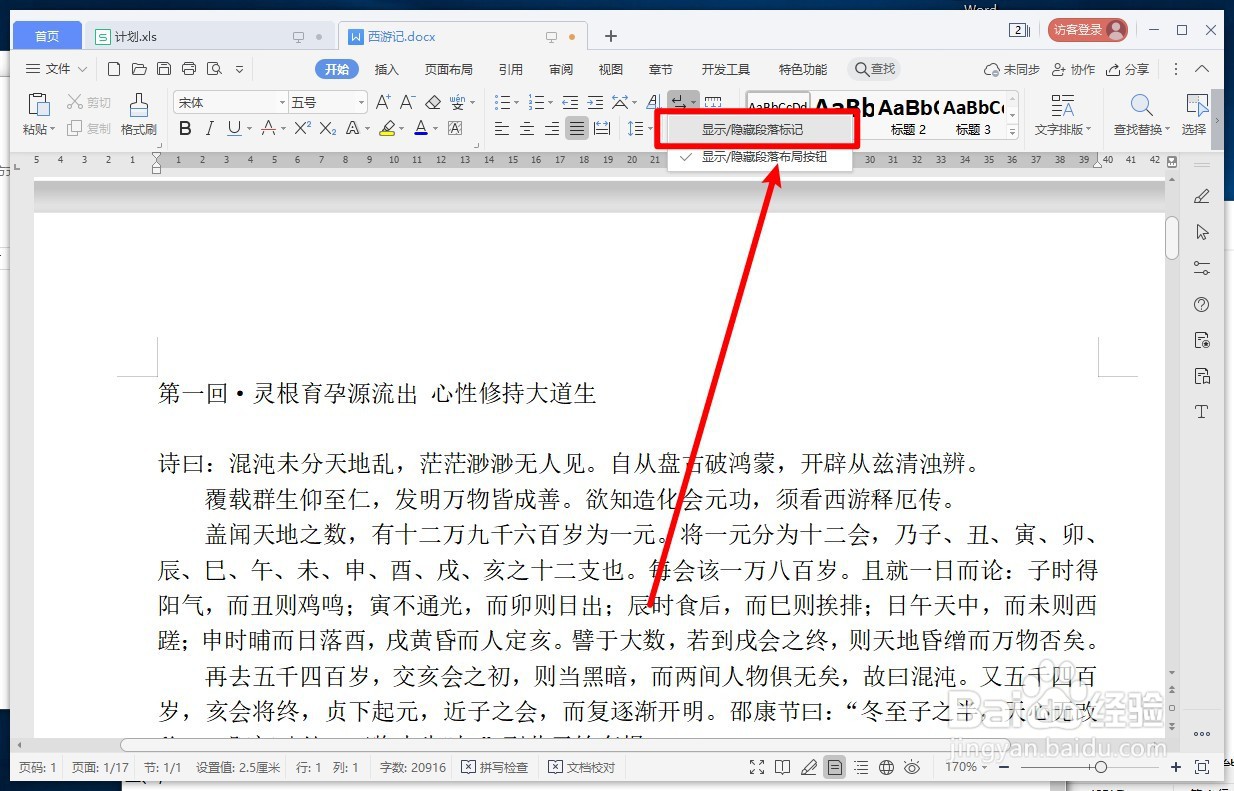Viewport: 1234px width, 791px height.
Task: Enable eye protection mode in status bar
Action: (x=913, y=767)
